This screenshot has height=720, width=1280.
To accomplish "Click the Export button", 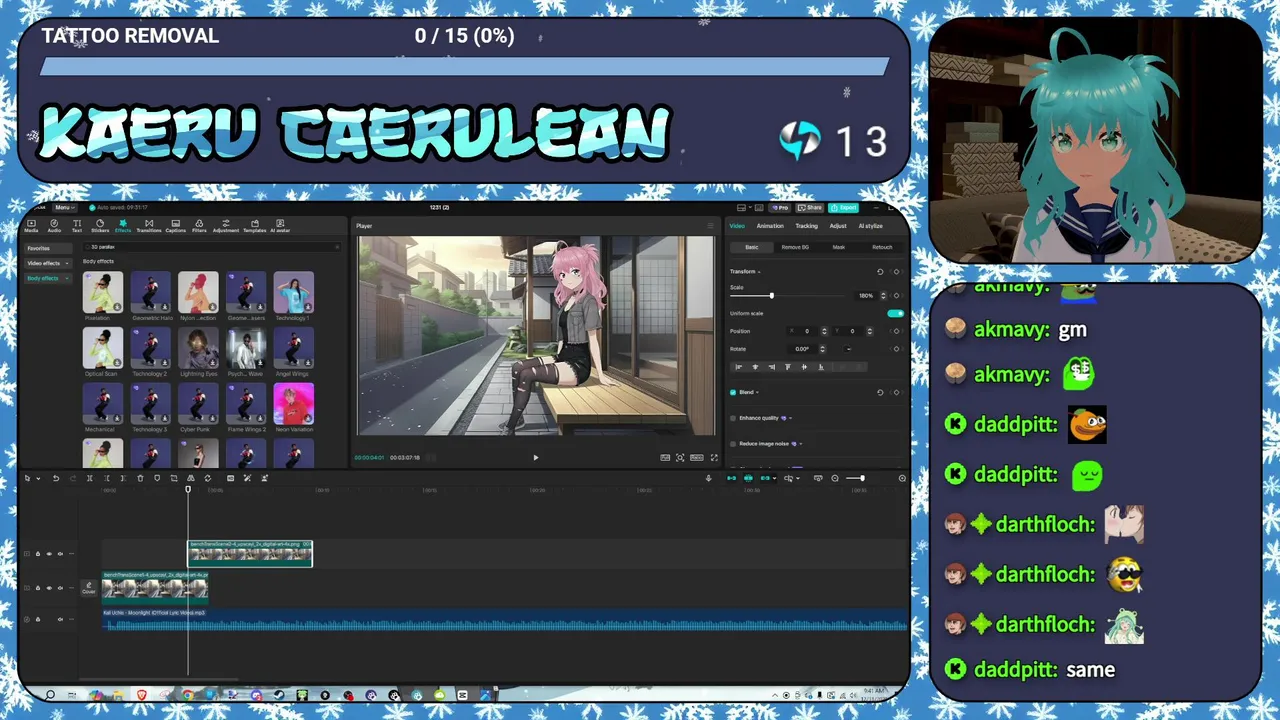I will pyautogui.click(x=844, y=207).
